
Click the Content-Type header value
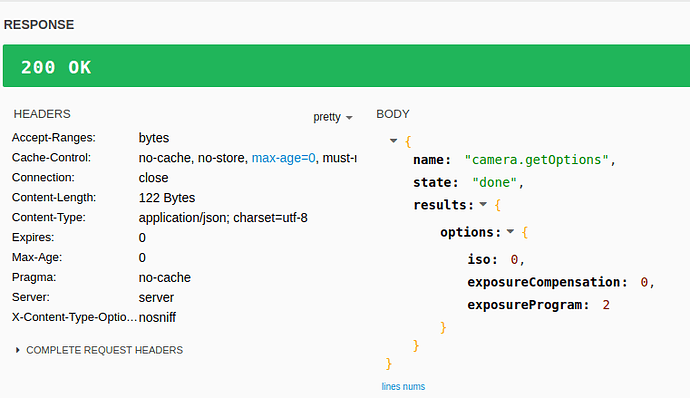click(223, 218)
